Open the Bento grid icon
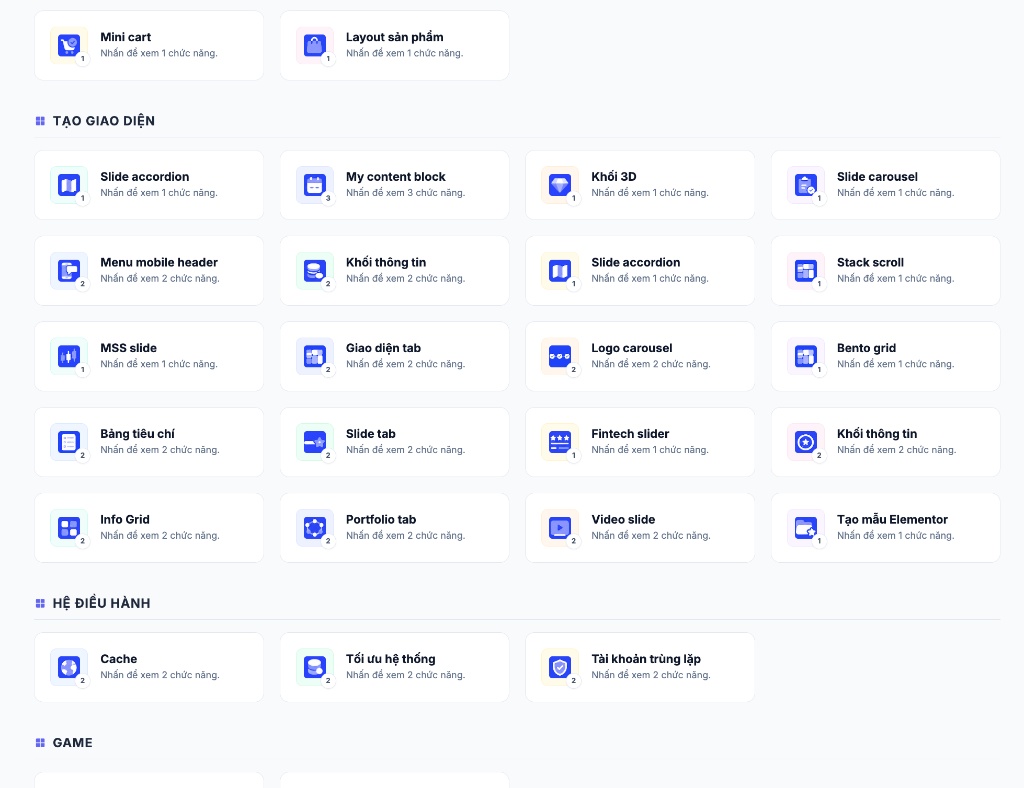Image resolution: width=1024 pixels, height=788 pixels. click(x=805, y=356)
